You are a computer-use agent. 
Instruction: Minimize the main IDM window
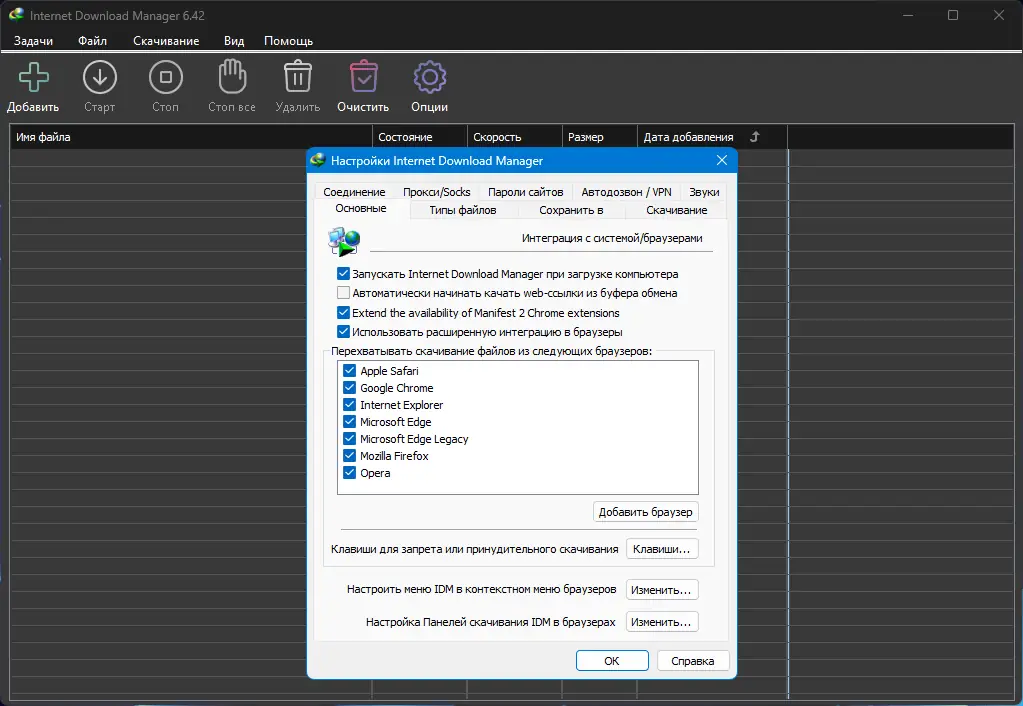[908, 15]
